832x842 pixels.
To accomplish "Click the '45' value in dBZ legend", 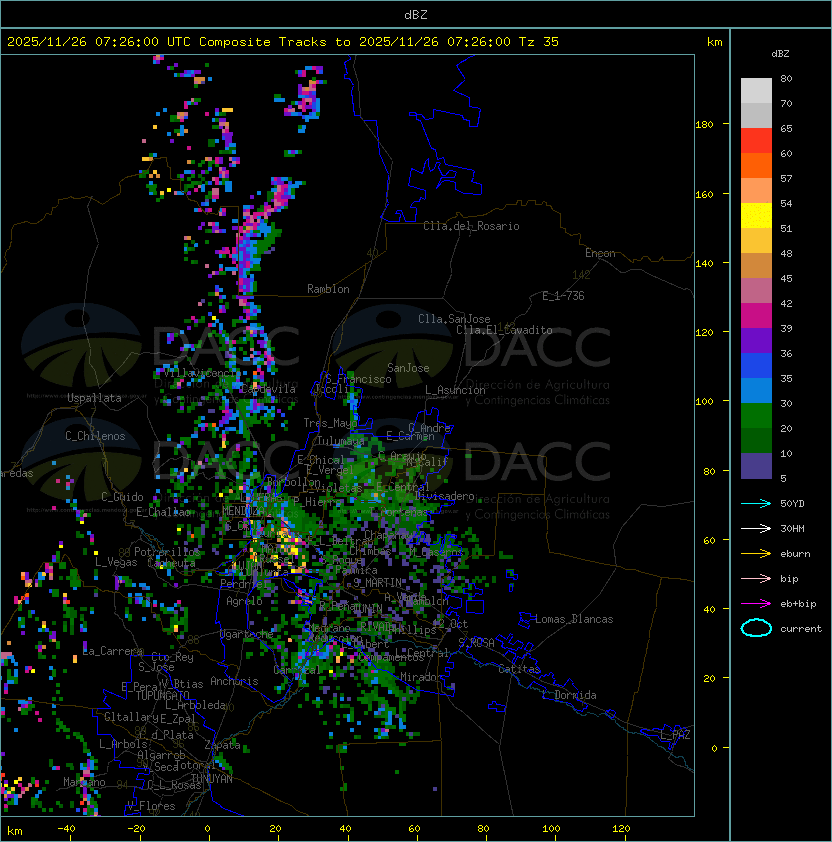I will click(x=786, y=278).
